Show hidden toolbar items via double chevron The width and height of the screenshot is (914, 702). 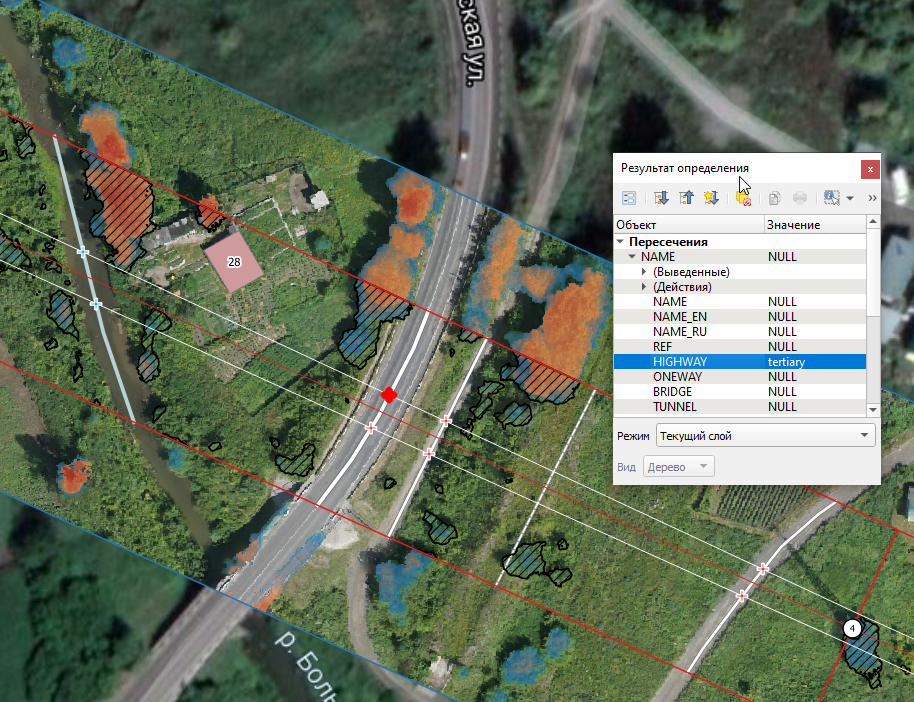click(872, 198)
